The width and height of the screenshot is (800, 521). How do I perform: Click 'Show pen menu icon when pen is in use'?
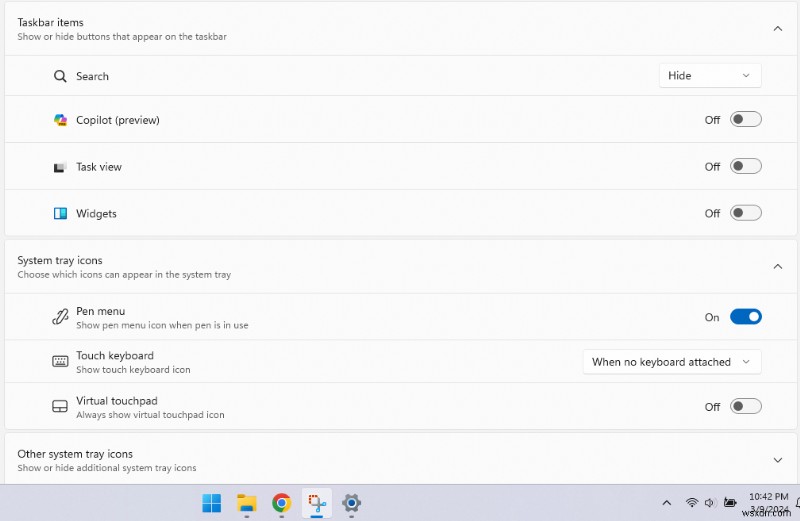pyautogui.click(x=162, y=325)
